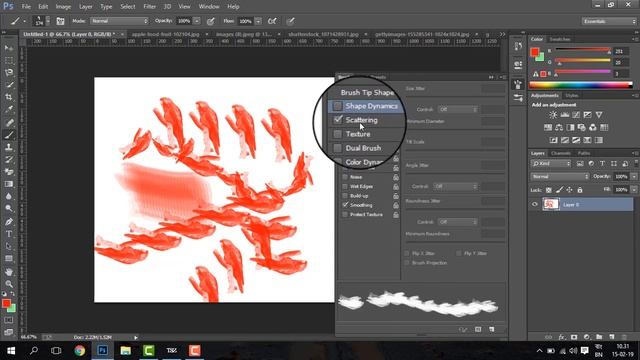Click the Layer 0 thumbnail

(550, 204)
